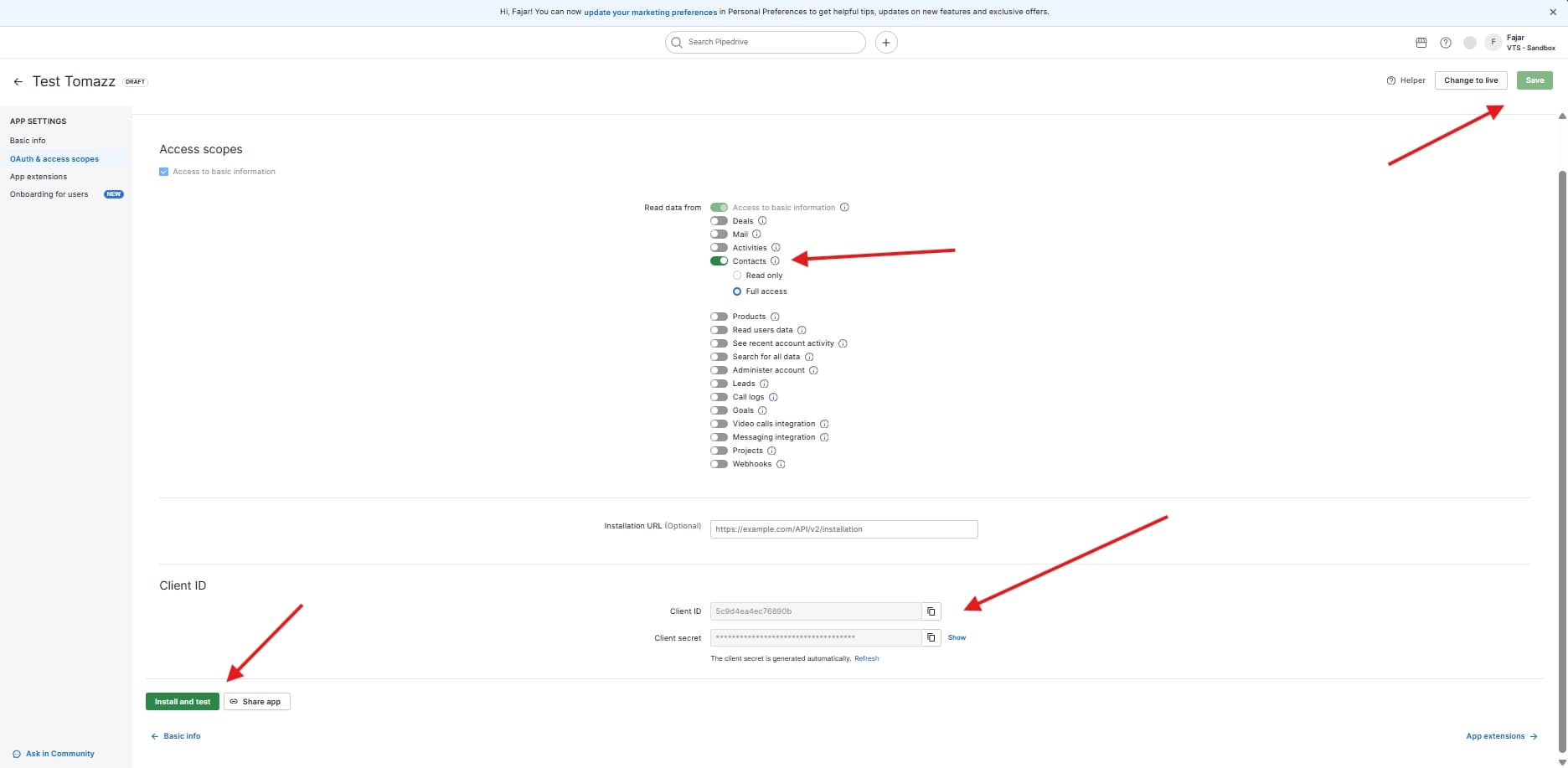Copy the Client secret value
Screen dimensions: 1568x768
931,638
